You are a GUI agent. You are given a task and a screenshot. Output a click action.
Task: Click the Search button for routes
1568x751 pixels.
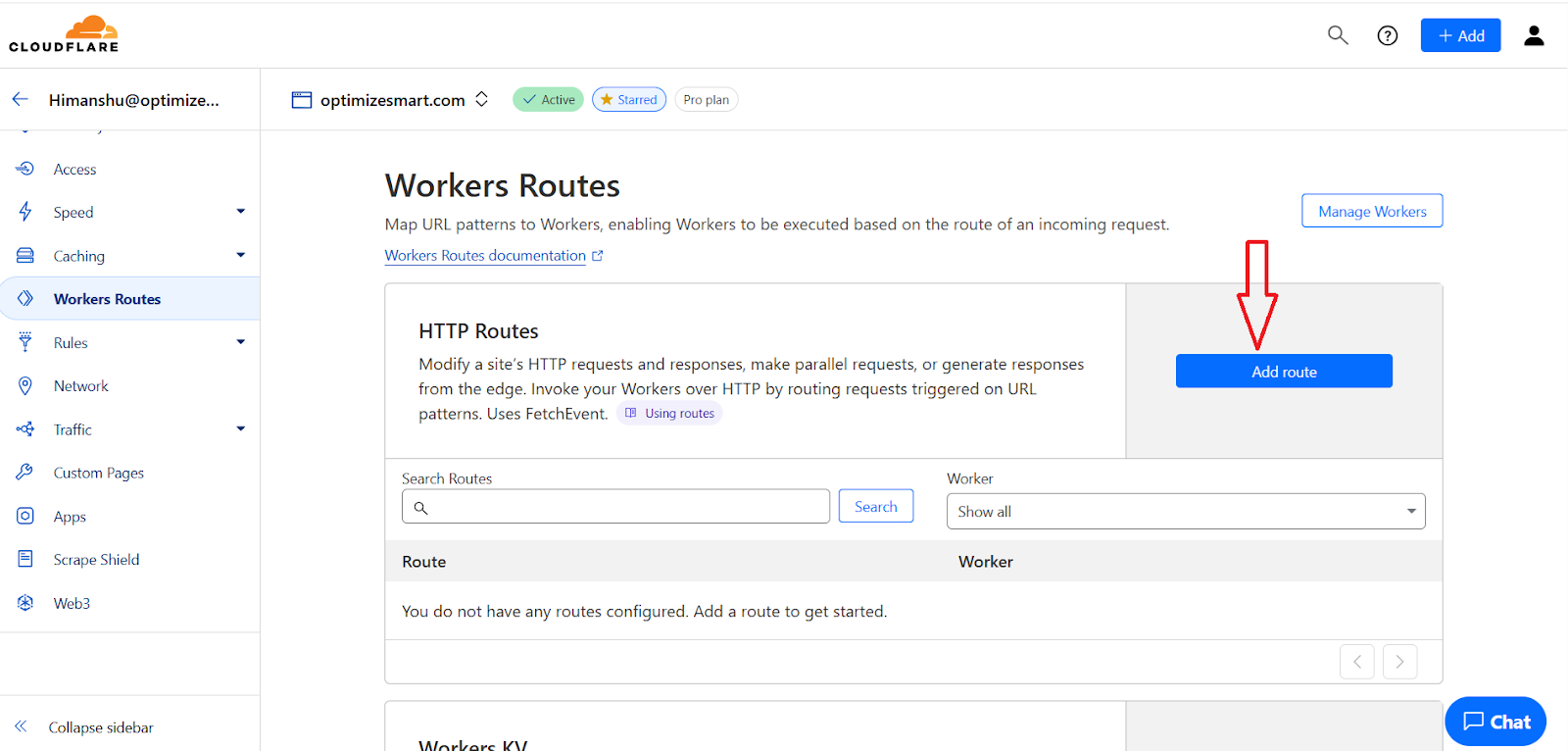(876, 506)
